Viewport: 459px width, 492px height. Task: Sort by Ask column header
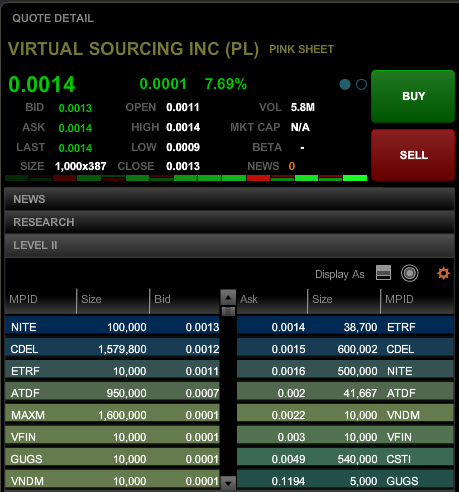272,300
